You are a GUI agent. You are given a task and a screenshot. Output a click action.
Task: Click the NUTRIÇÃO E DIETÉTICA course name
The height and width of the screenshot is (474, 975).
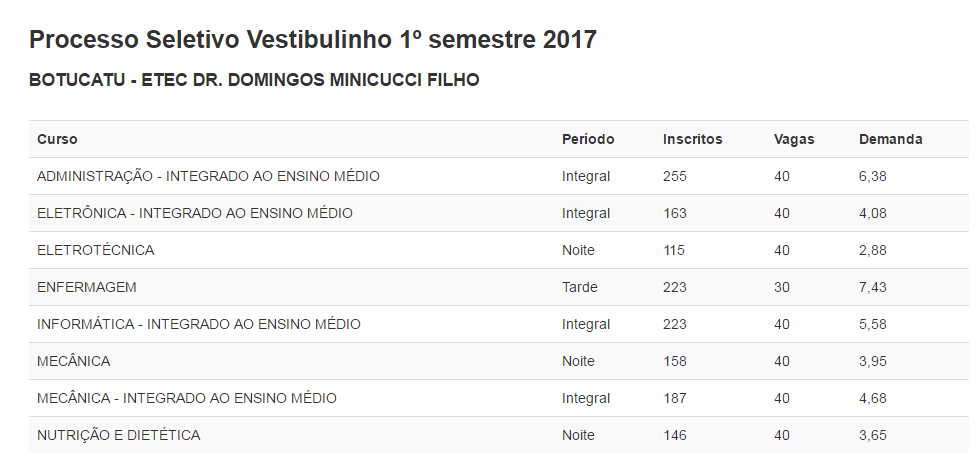pos(119,435)
